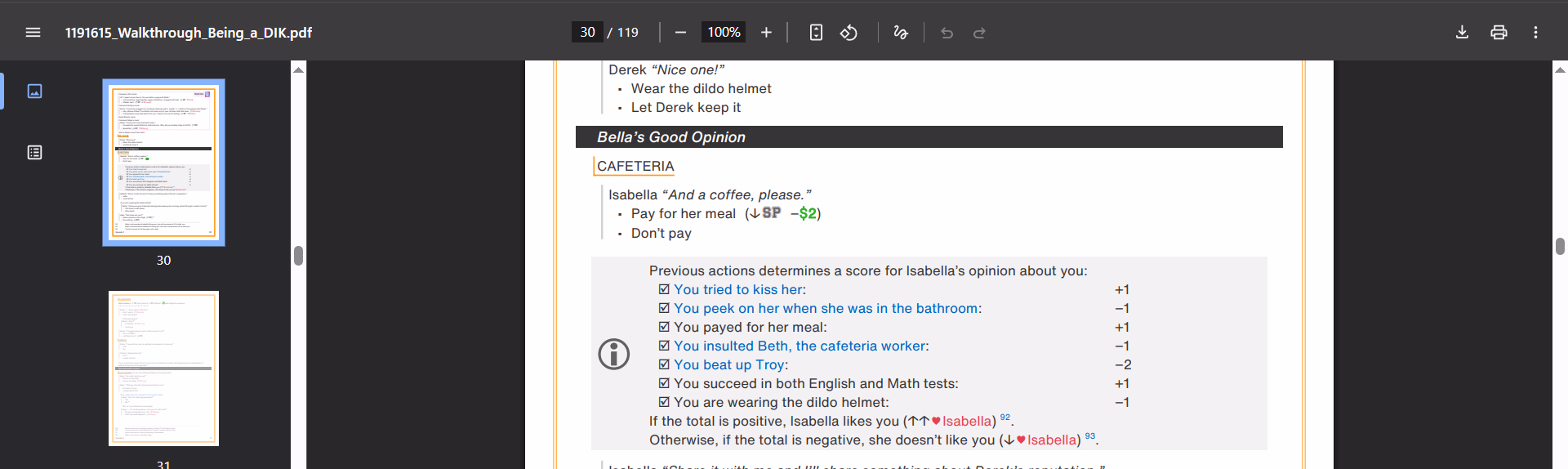
Task: Switch to document outline view
Action: [34, 153]
